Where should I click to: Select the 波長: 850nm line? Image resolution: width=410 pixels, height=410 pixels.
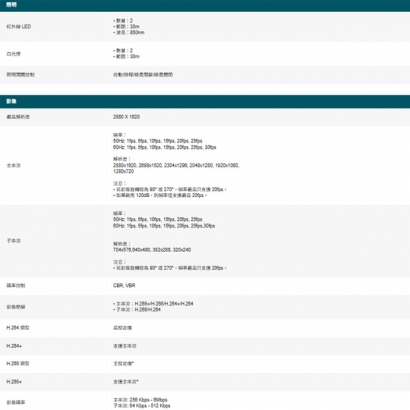(129, 33)
